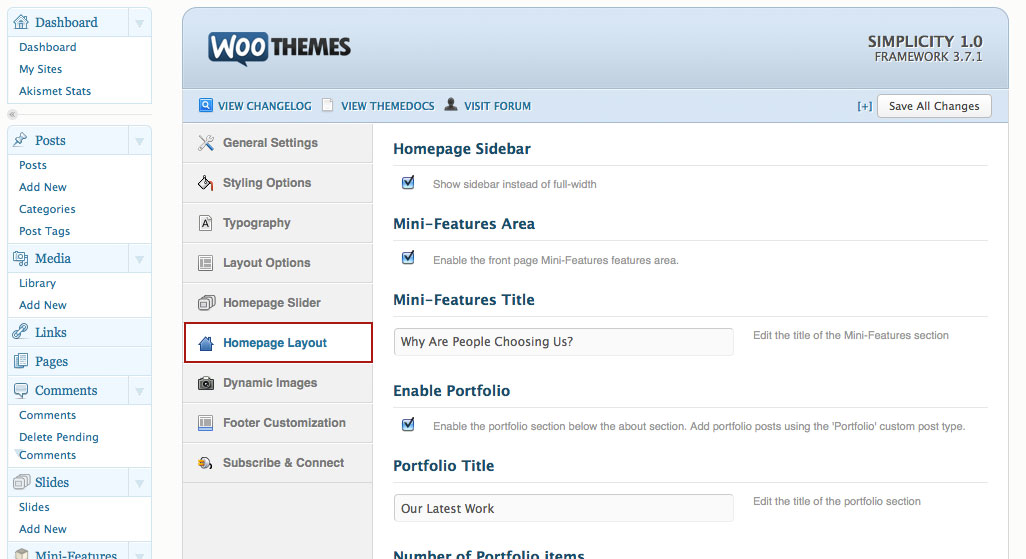Viewport: 1026px width, 559px height.
Task: Click the Footer Customization icon
Action: coord(206,423)
